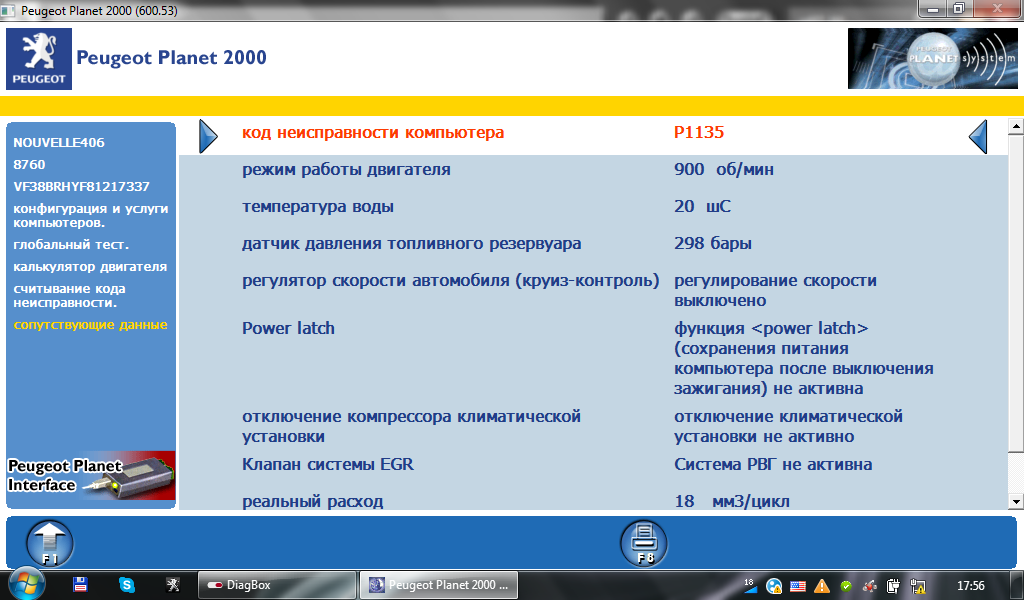Click the right-pointing blue arrow beside fault code
Screen dimensions: 1024x600
207,136
